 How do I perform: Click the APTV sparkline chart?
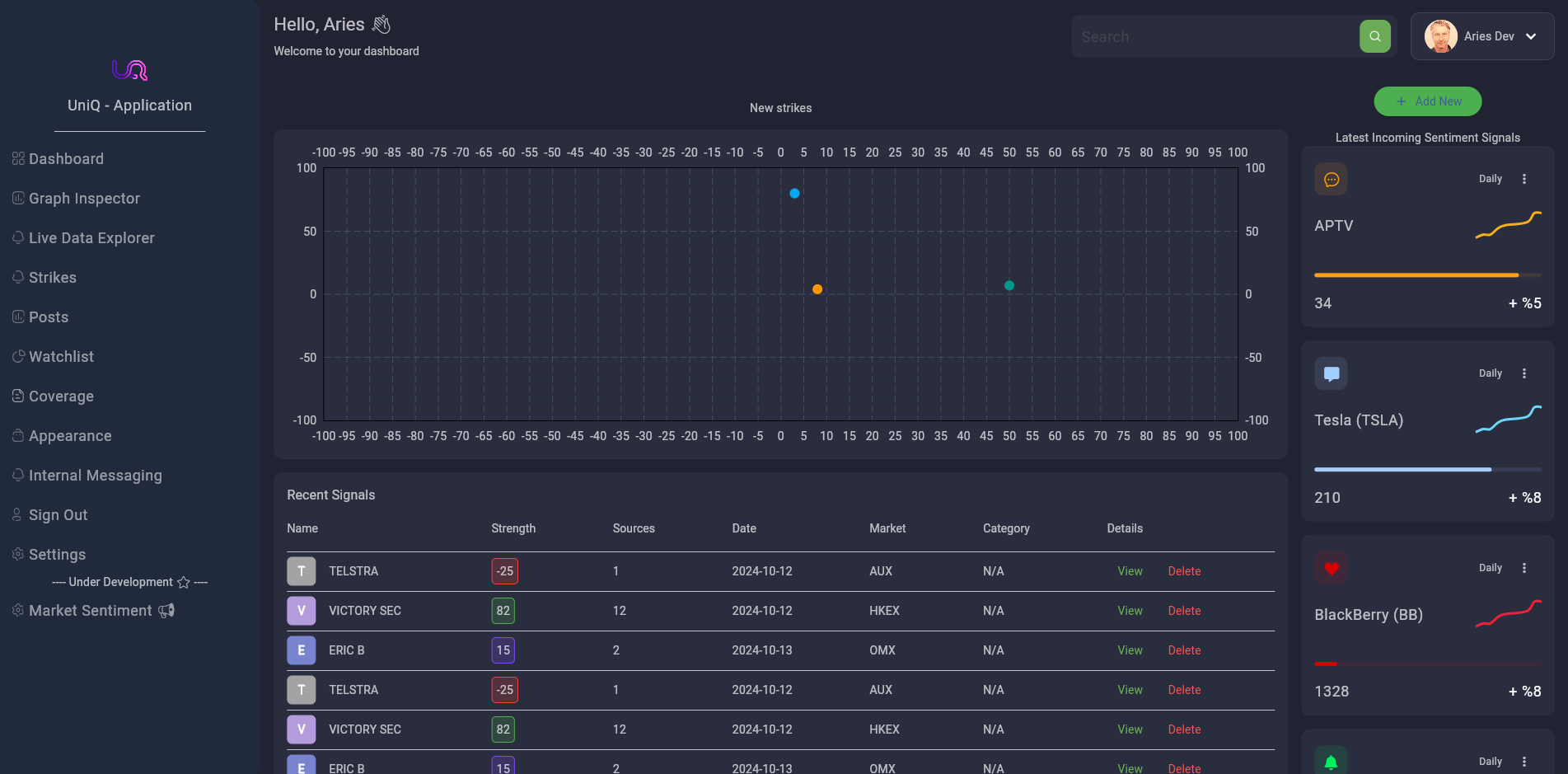[1509, 225]
